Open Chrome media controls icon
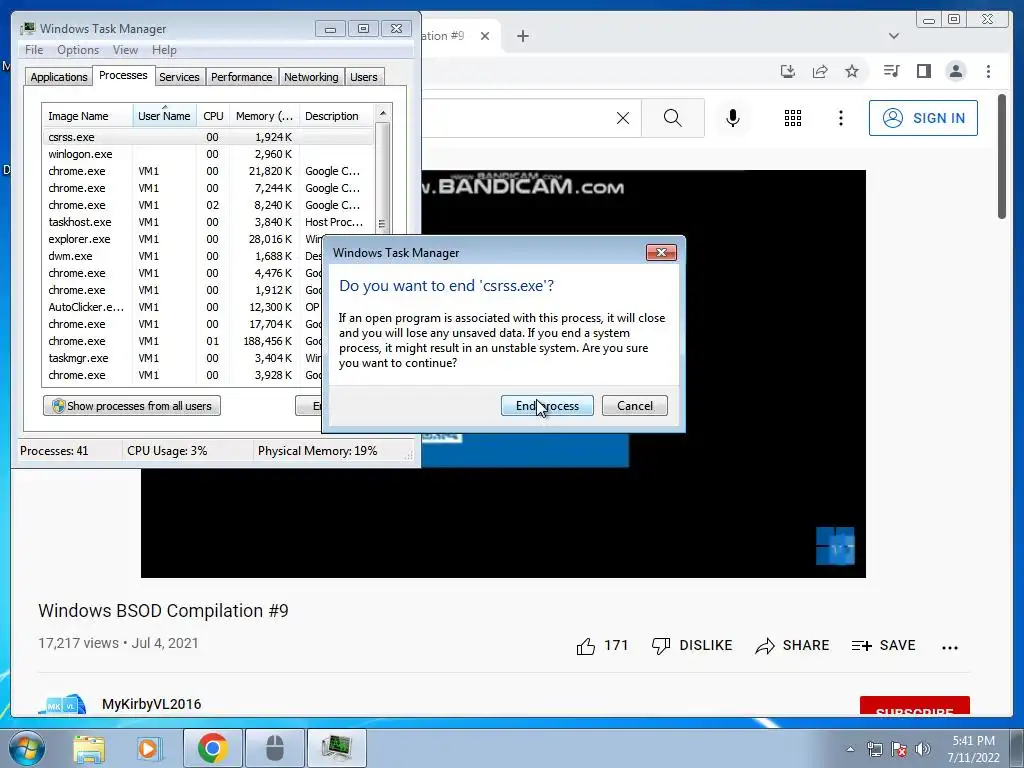The height and width of the screenshot is (768, 1024). [891, 71]
